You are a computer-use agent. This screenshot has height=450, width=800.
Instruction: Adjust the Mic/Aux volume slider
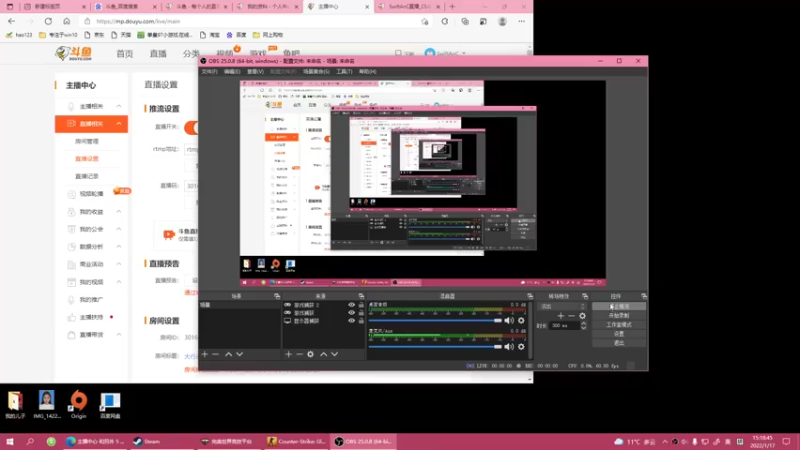pos(435,346)
